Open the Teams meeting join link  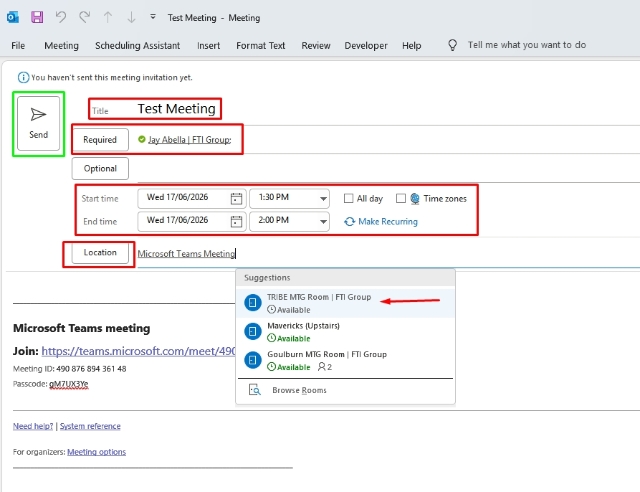[138, 351]
